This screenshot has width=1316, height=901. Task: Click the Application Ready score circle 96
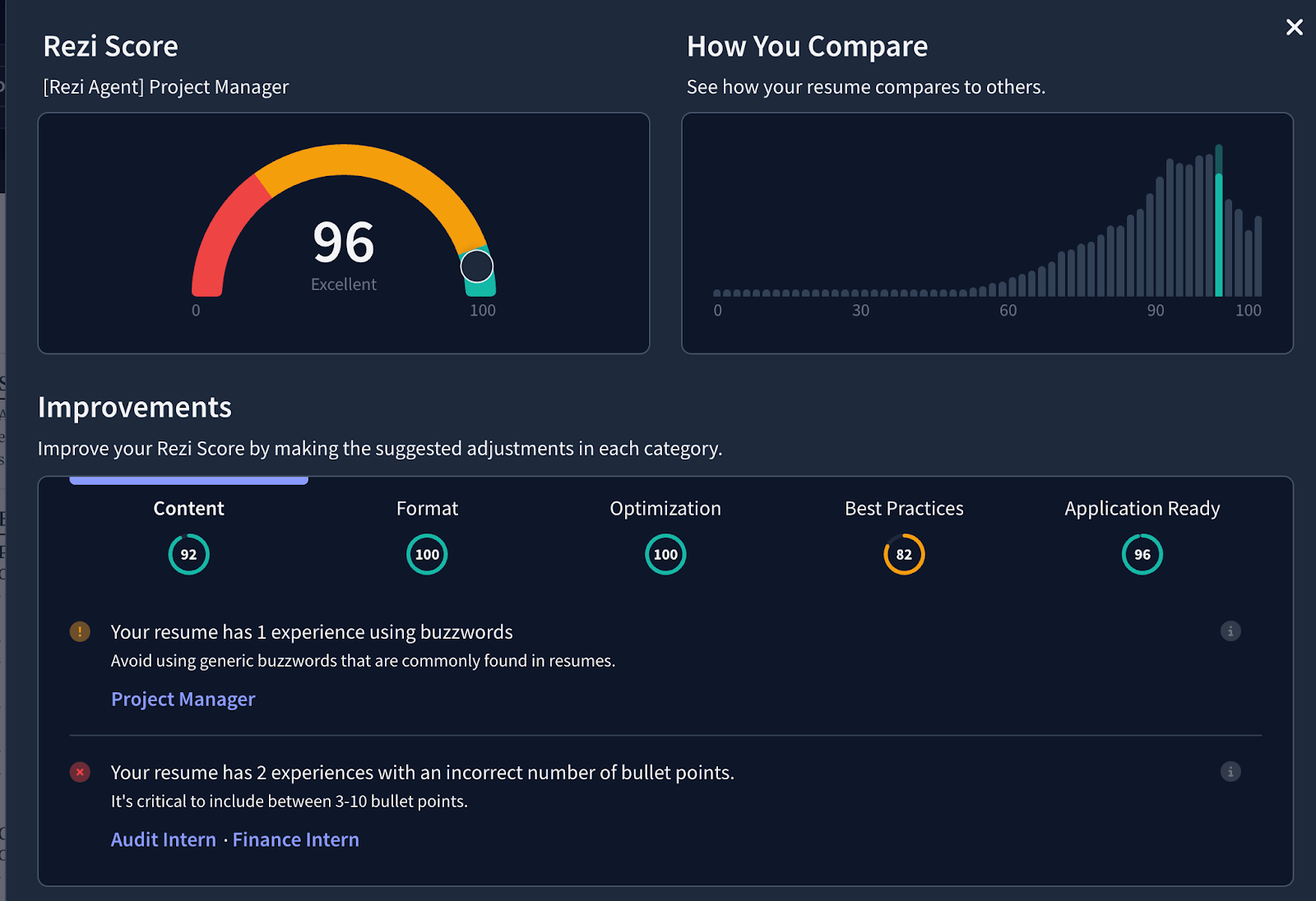pyautogui.click(x=1142, y=554)
